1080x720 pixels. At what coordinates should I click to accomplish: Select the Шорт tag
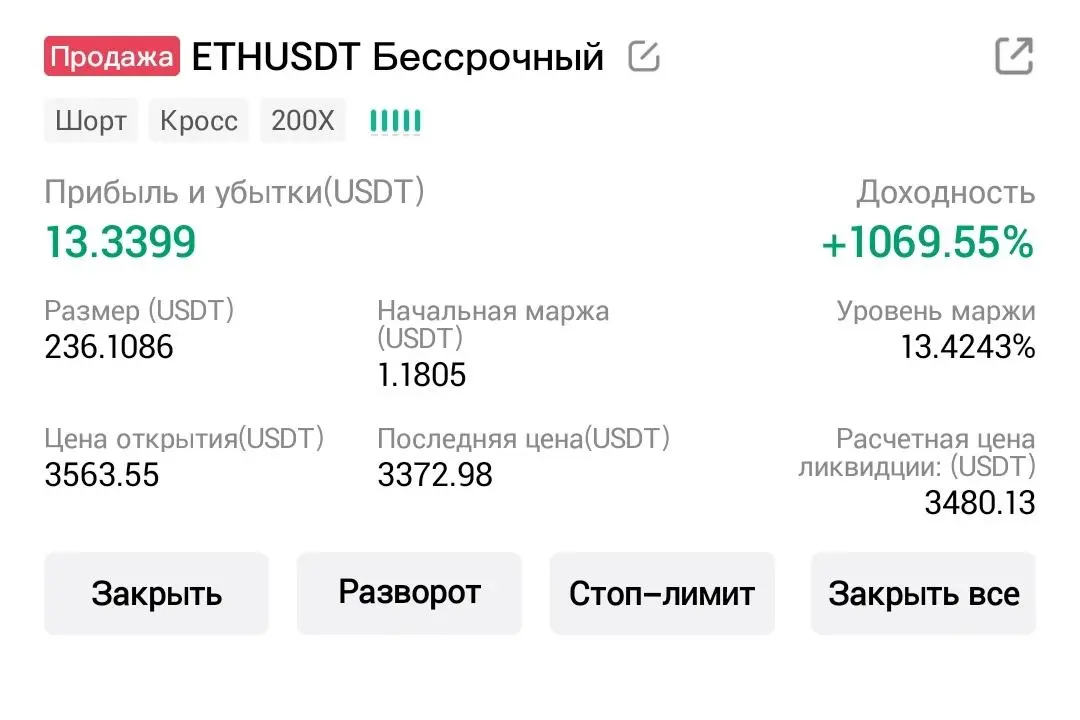pyautogui.click(x=91, y=121)
